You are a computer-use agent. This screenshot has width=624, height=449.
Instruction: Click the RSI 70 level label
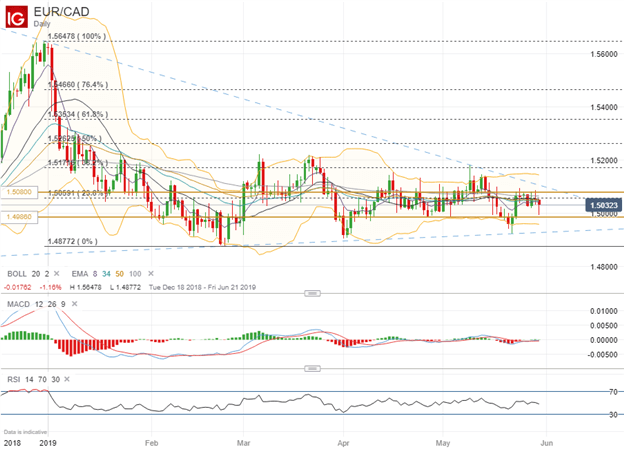pos(613,392)
